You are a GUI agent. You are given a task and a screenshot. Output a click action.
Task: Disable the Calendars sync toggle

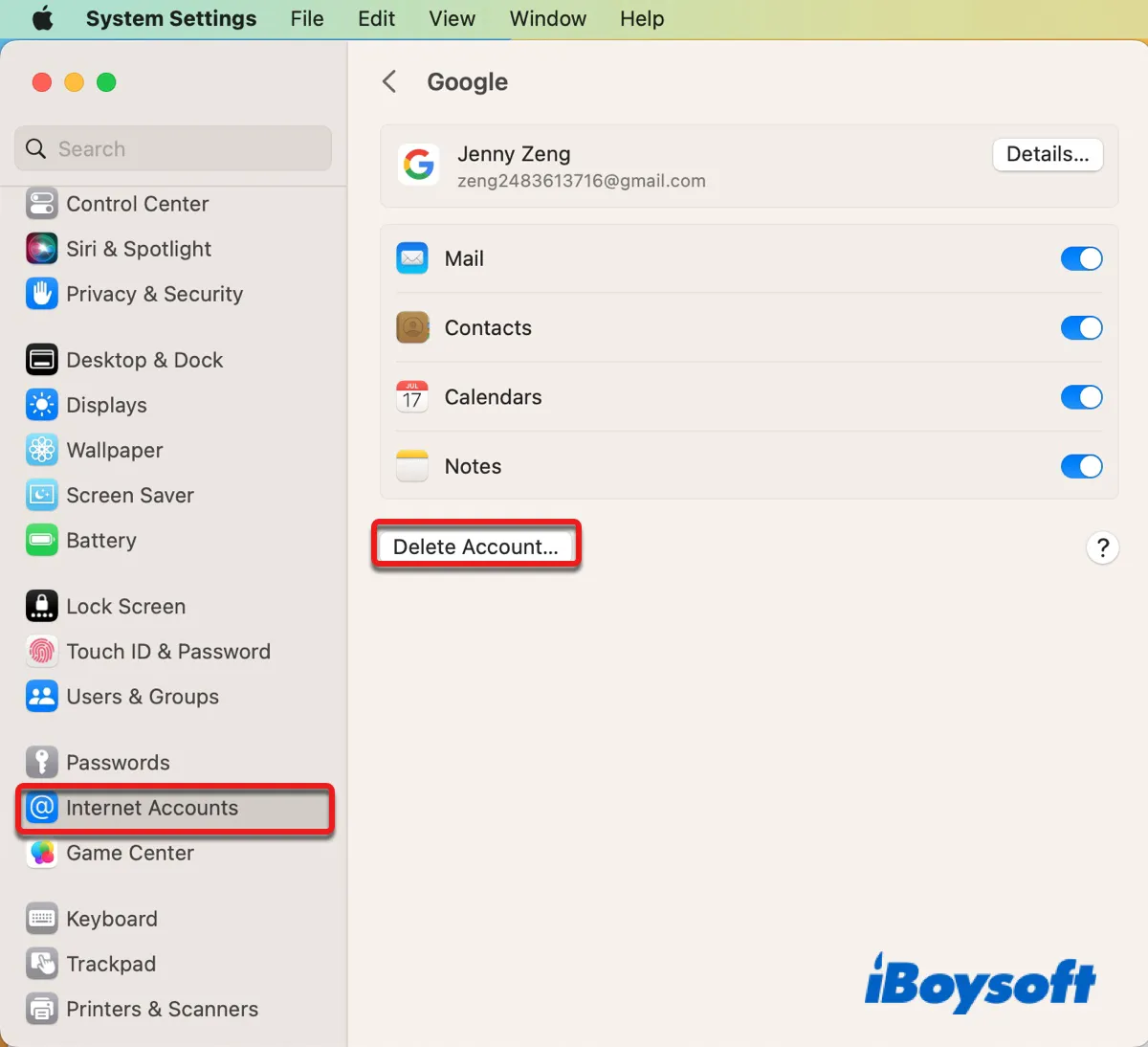pyautogui.click(x=1081, y=396)
